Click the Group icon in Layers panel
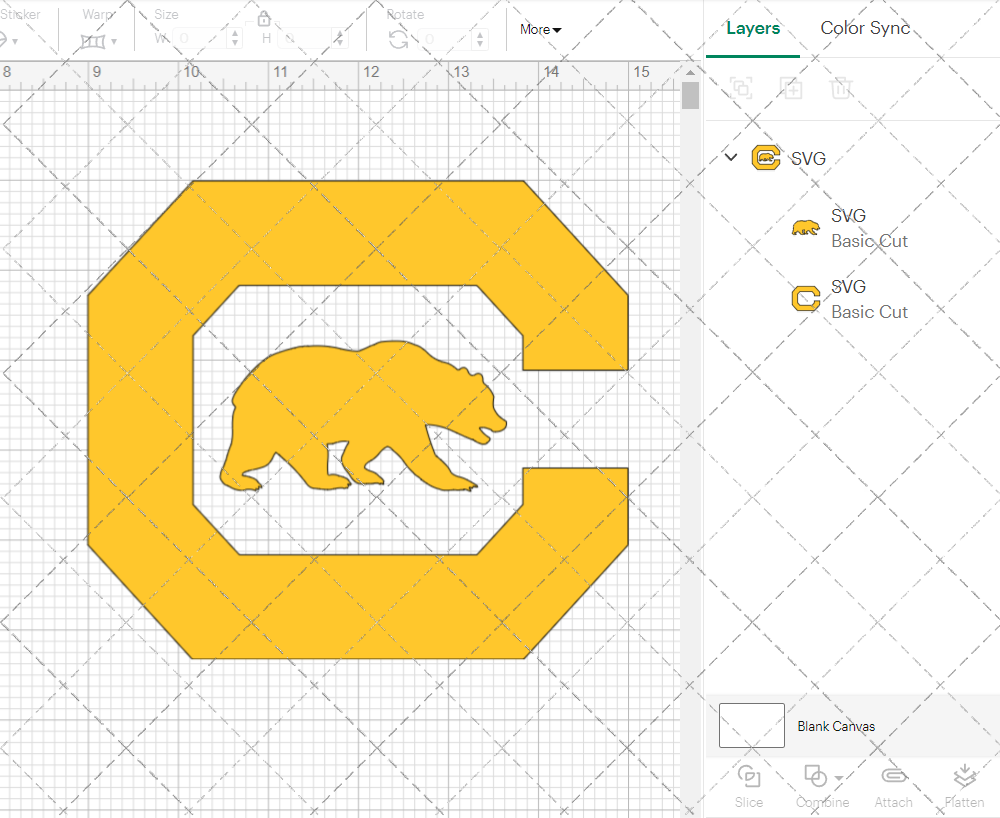The height and width of the screenshot is (818, 1000). (x=741, y=88)
